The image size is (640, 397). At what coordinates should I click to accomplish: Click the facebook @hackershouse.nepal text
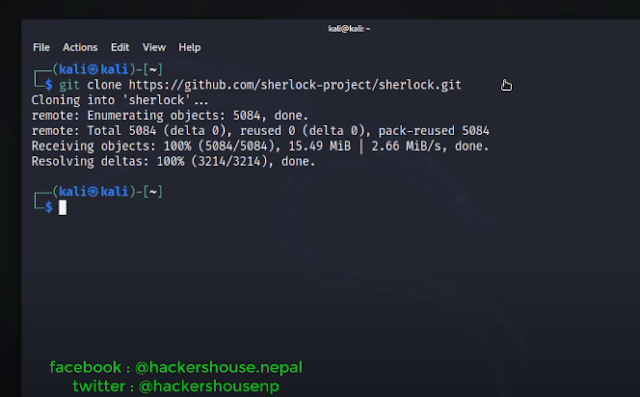[176, 367]
